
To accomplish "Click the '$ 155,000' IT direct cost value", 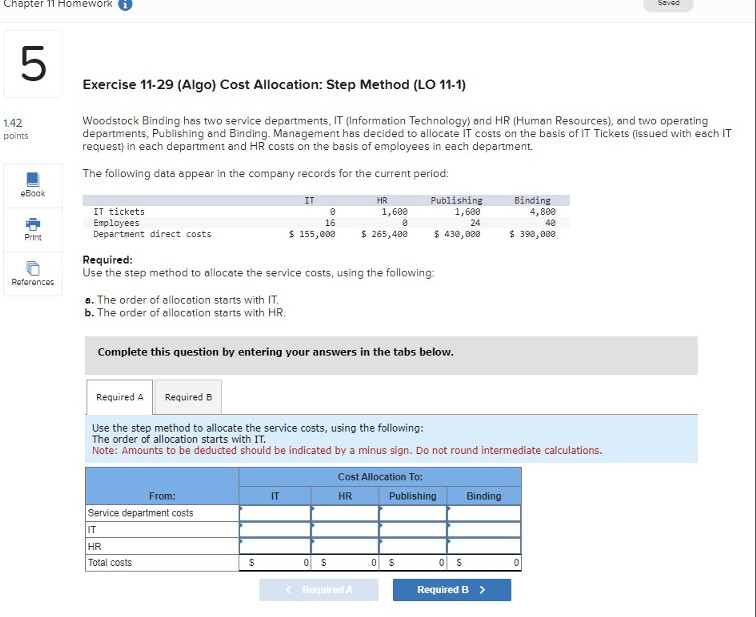I will coord(312,234).
